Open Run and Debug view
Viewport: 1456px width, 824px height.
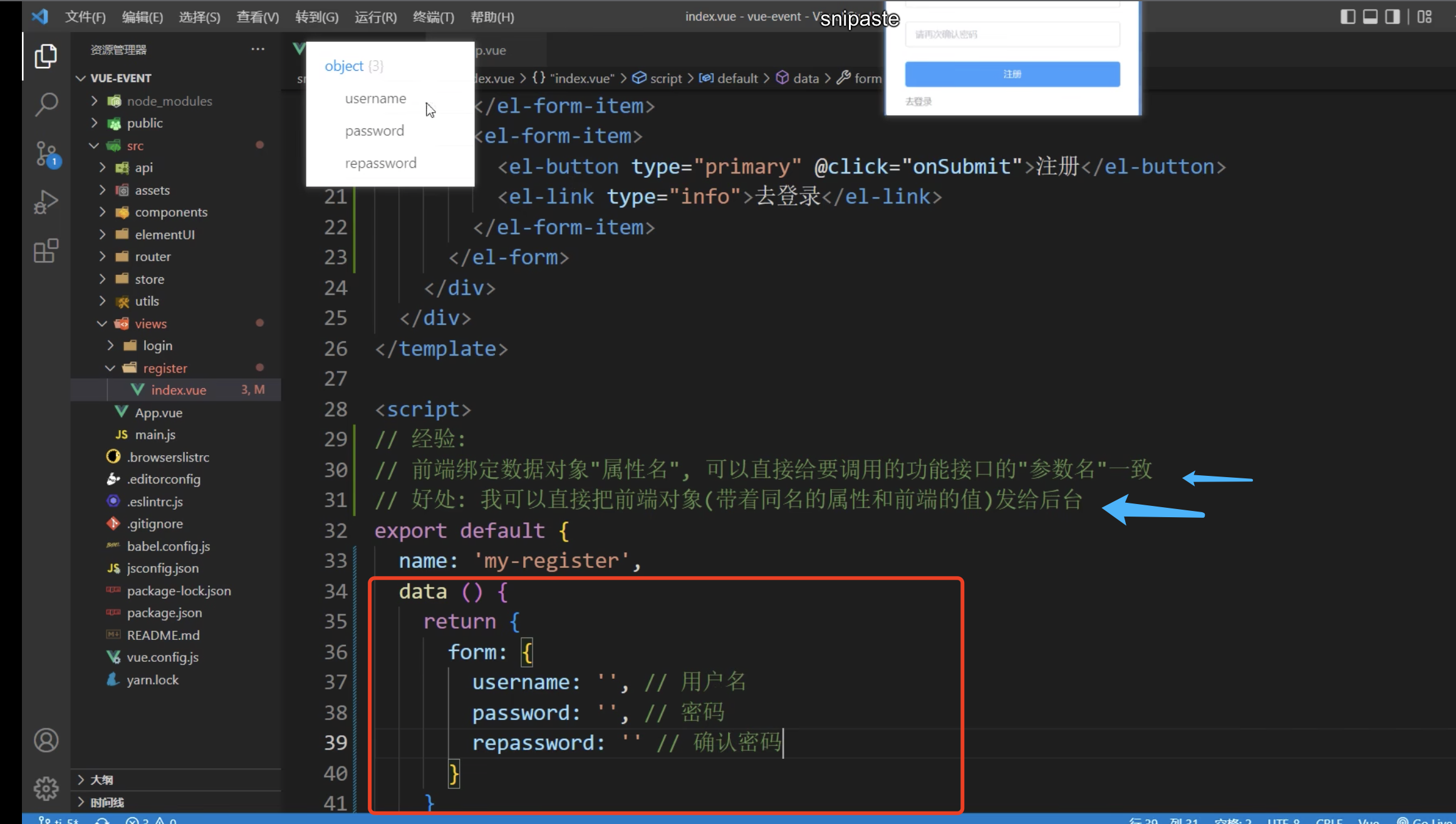46,202
